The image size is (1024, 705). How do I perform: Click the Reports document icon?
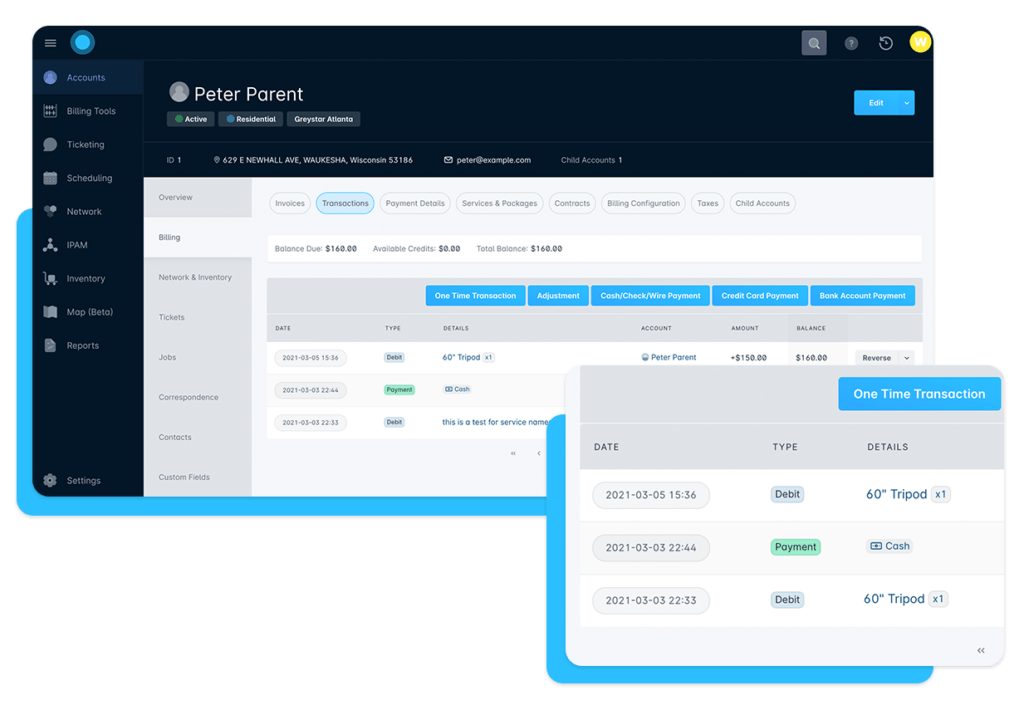click(50, 345)
